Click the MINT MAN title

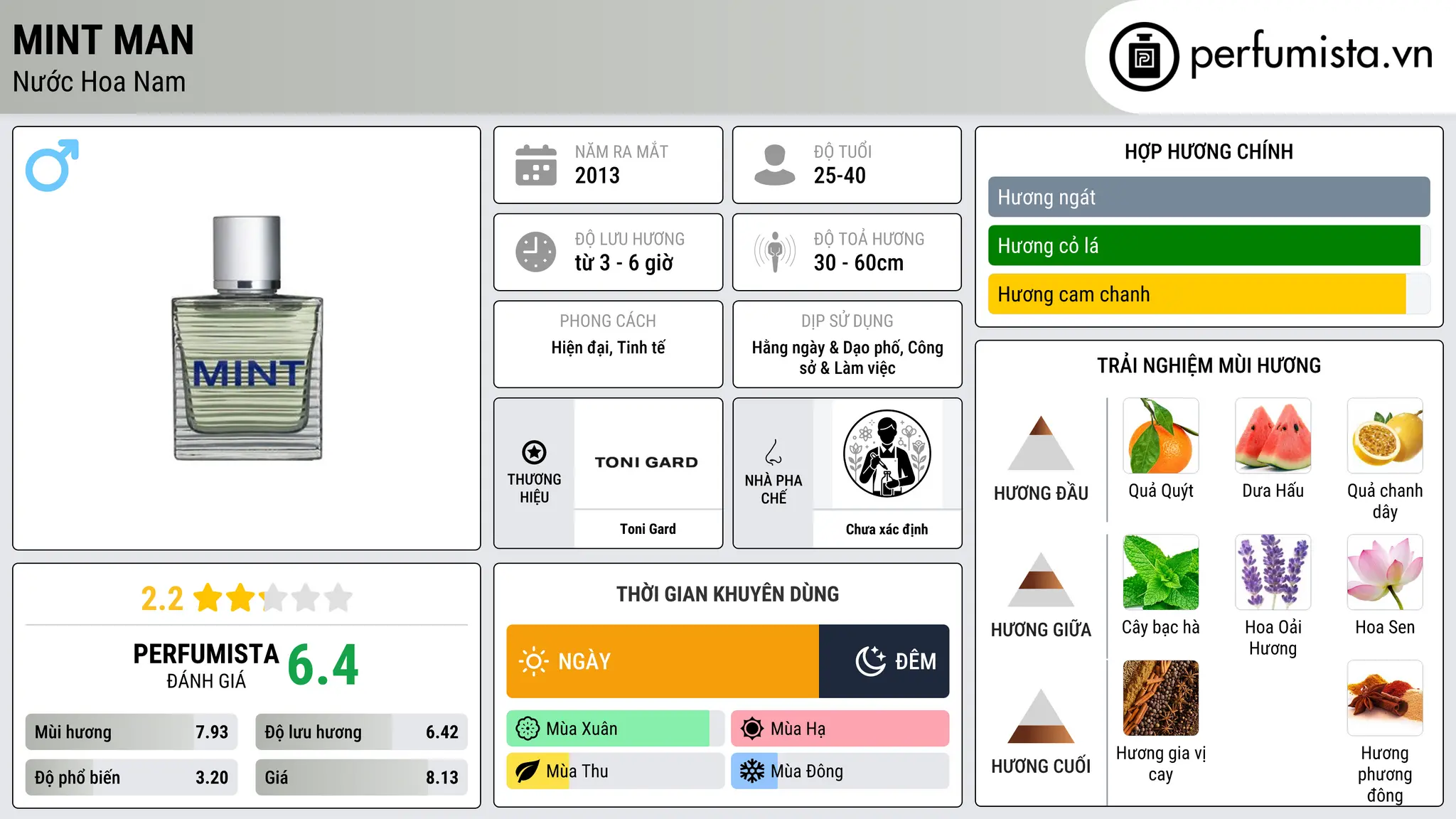pos(103,40)
